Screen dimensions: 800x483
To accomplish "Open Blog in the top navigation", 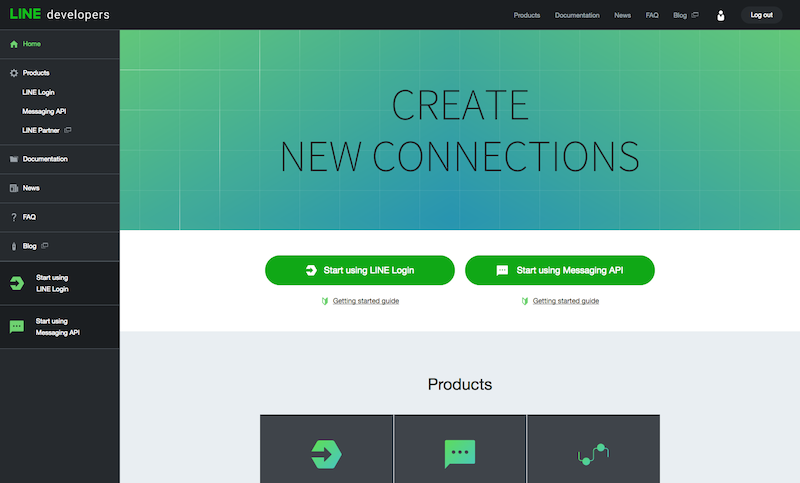I will point(680,15).
